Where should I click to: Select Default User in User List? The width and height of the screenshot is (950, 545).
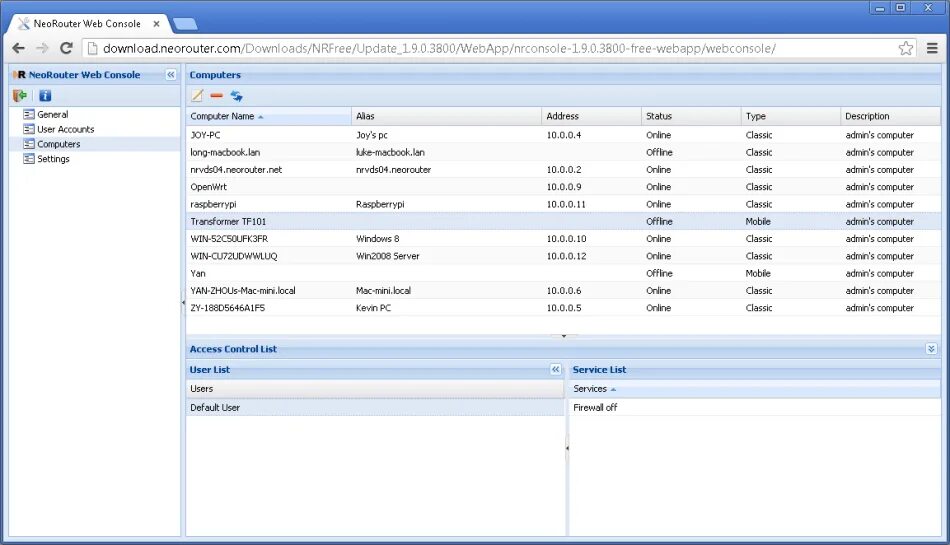(x=375, y=408)
